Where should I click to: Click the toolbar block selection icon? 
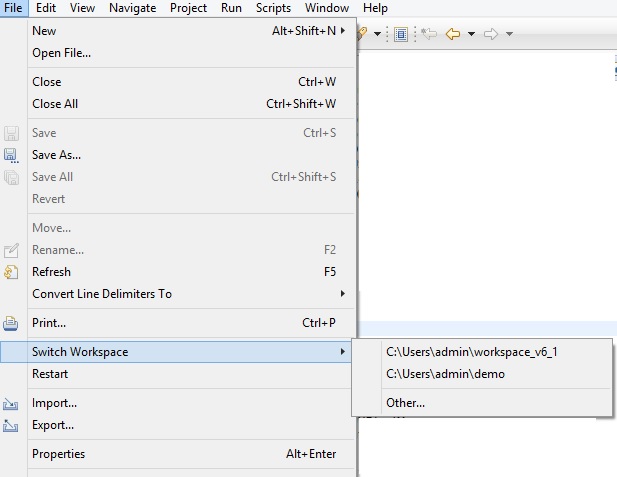pos(401,34)
